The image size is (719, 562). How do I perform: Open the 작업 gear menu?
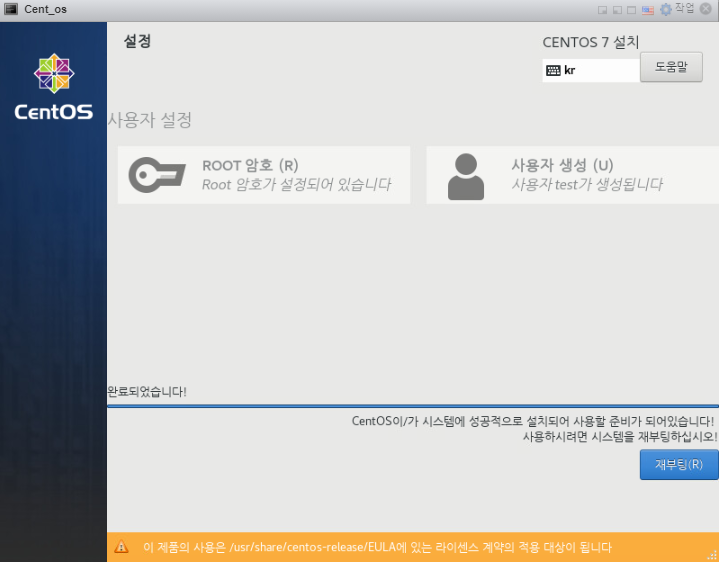coord(677,9)
